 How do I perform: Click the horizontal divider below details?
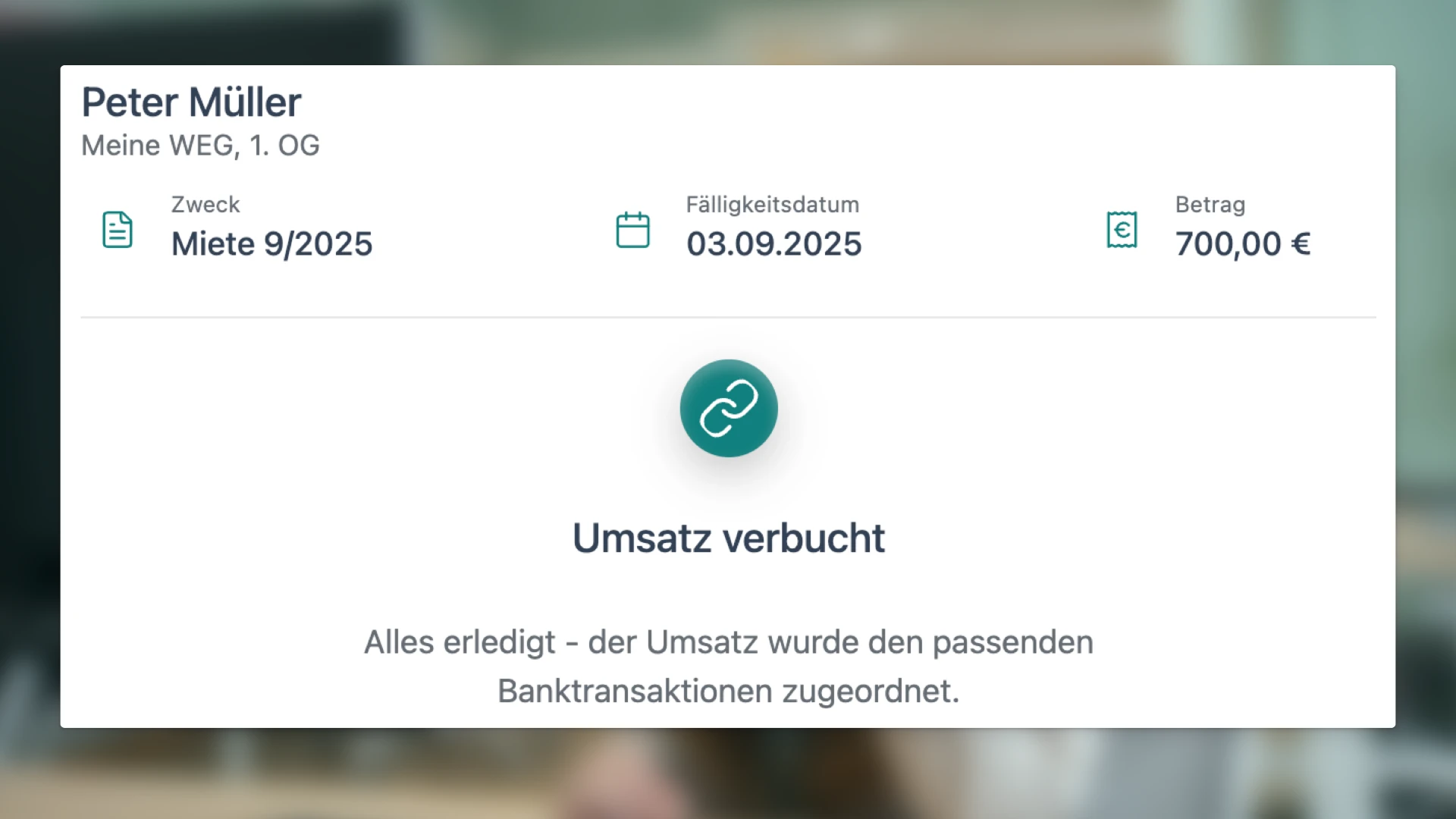729,317
